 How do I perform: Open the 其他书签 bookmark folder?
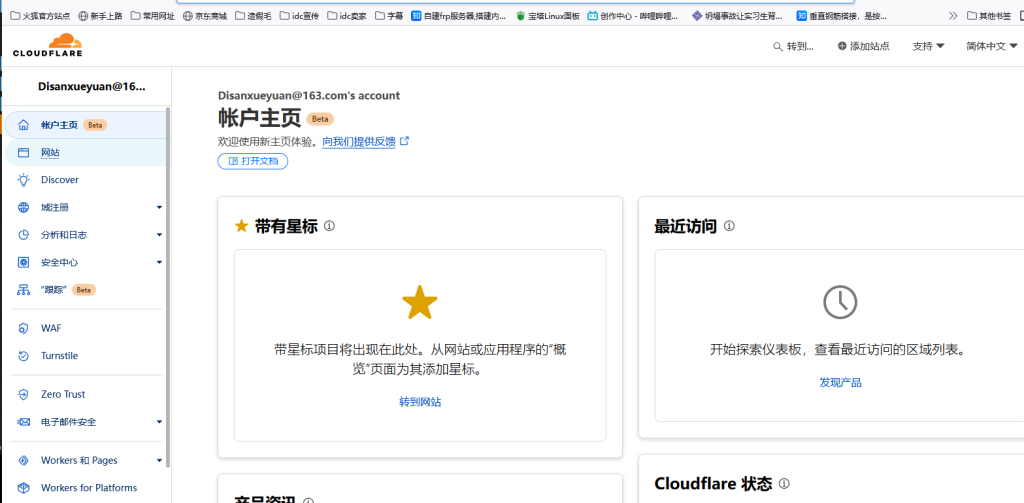(991, 16)
